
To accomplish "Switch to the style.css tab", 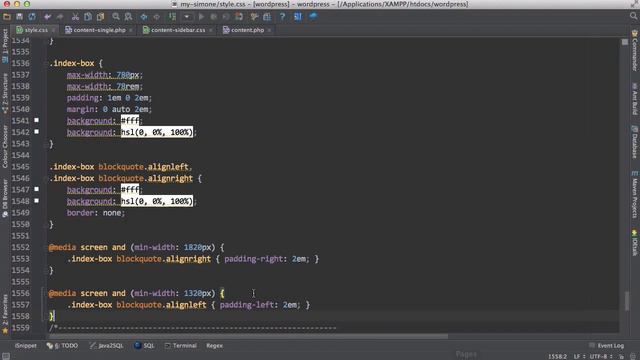I will click(x=36, y=30).
